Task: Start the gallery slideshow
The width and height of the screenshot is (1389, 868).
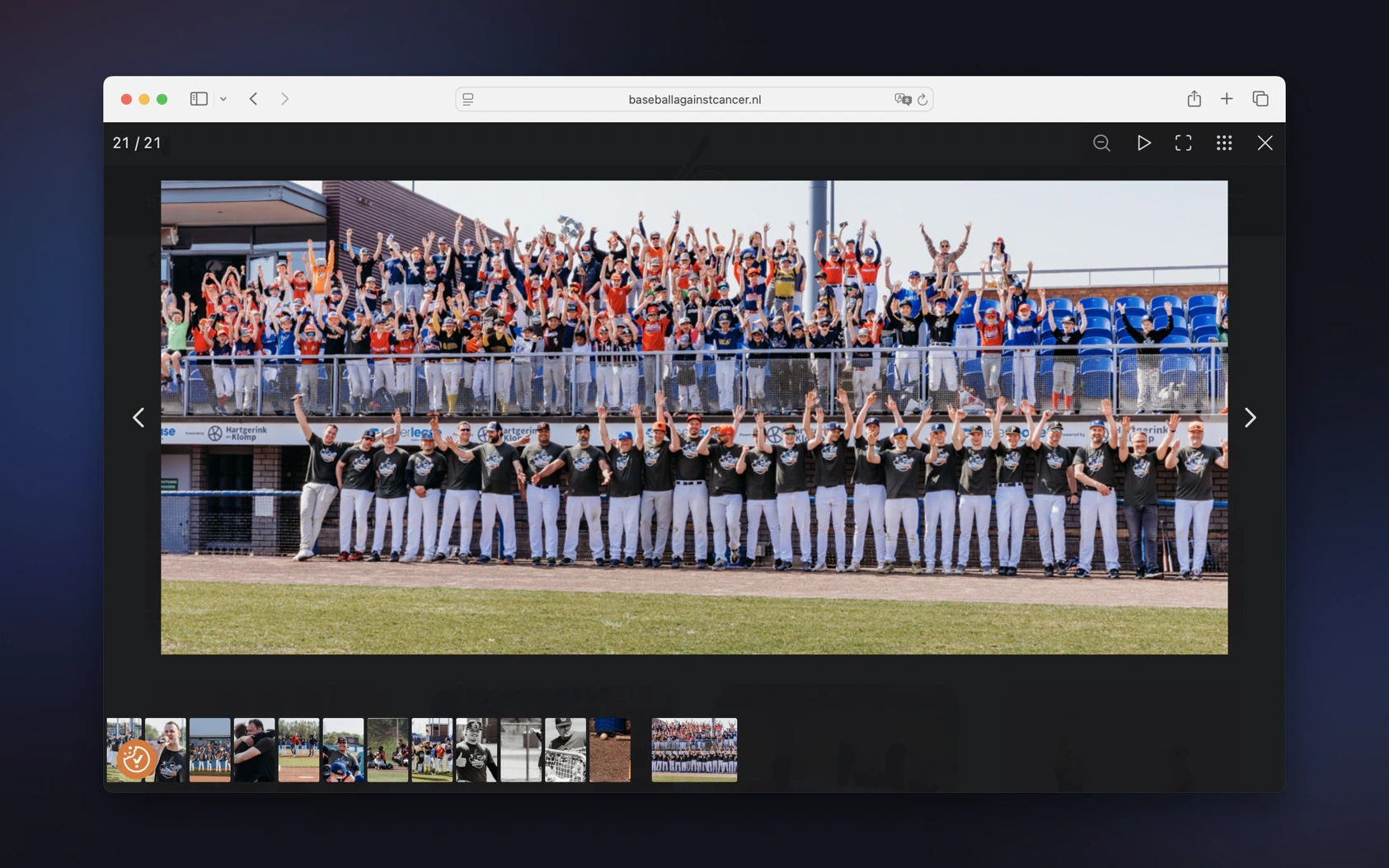Action: [1143, 143]
